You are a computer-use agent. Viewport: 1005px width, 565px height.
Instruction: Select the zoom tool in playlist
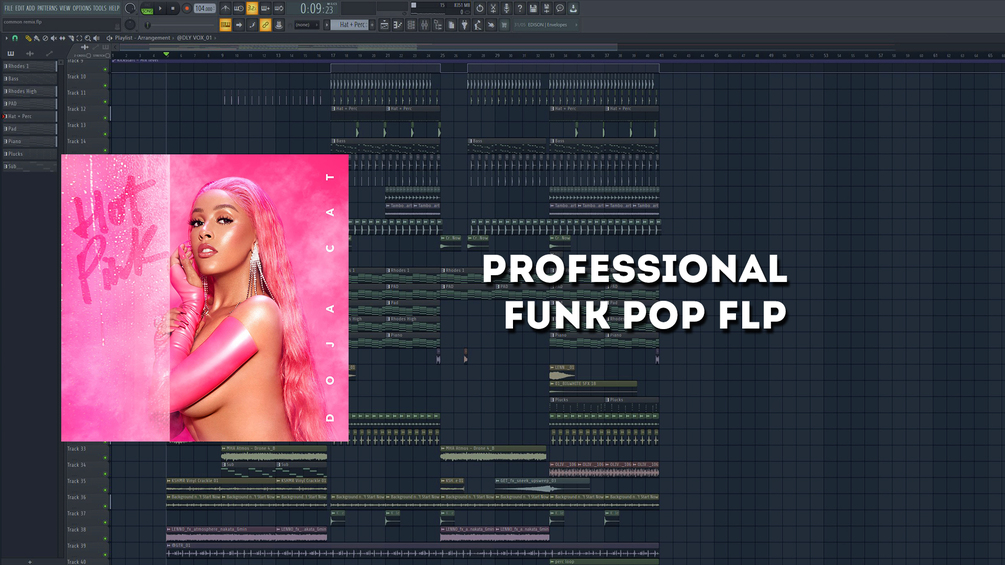tap(88, 38)
